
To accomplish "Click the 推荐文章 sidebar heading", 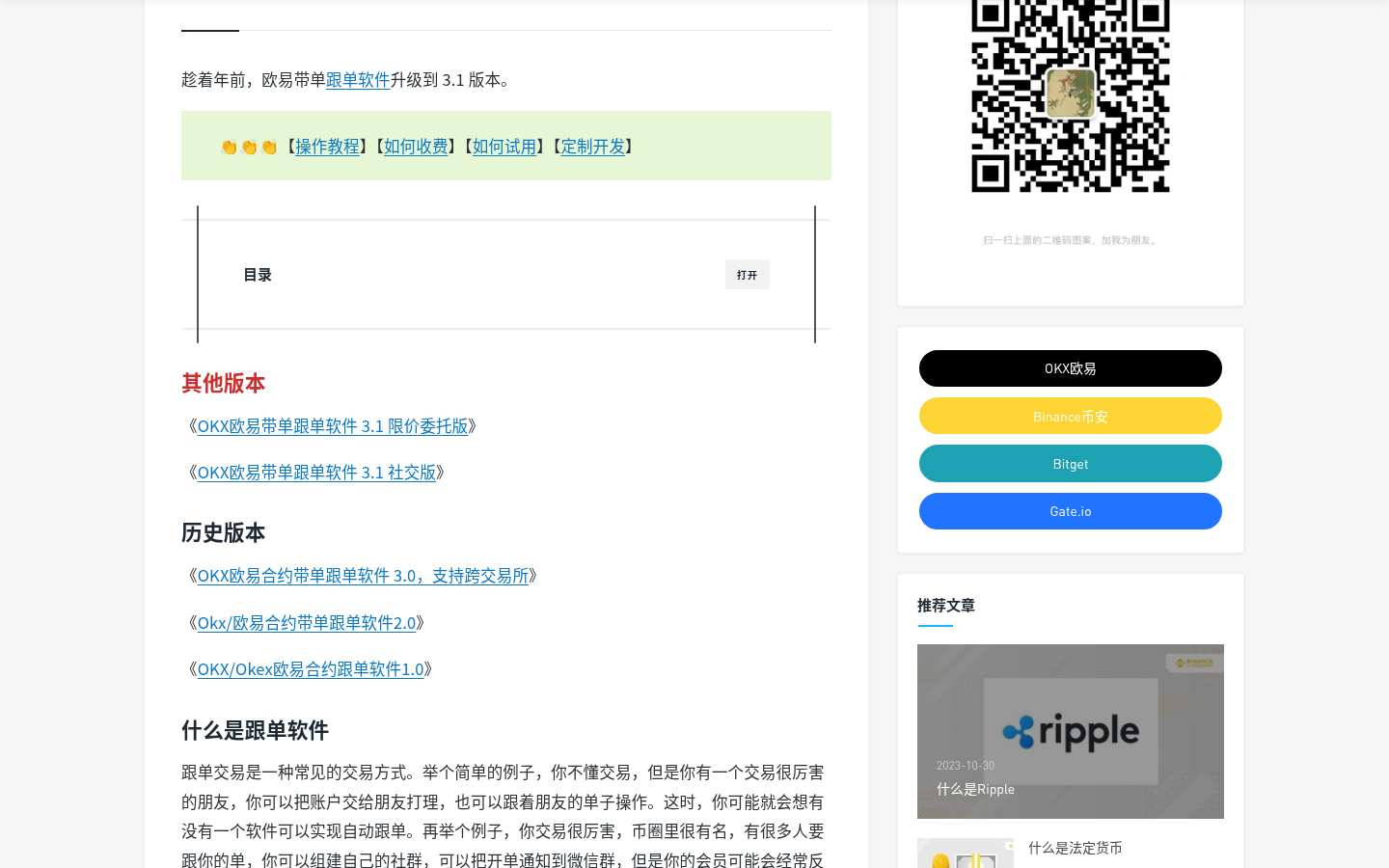I will [946, 606].
